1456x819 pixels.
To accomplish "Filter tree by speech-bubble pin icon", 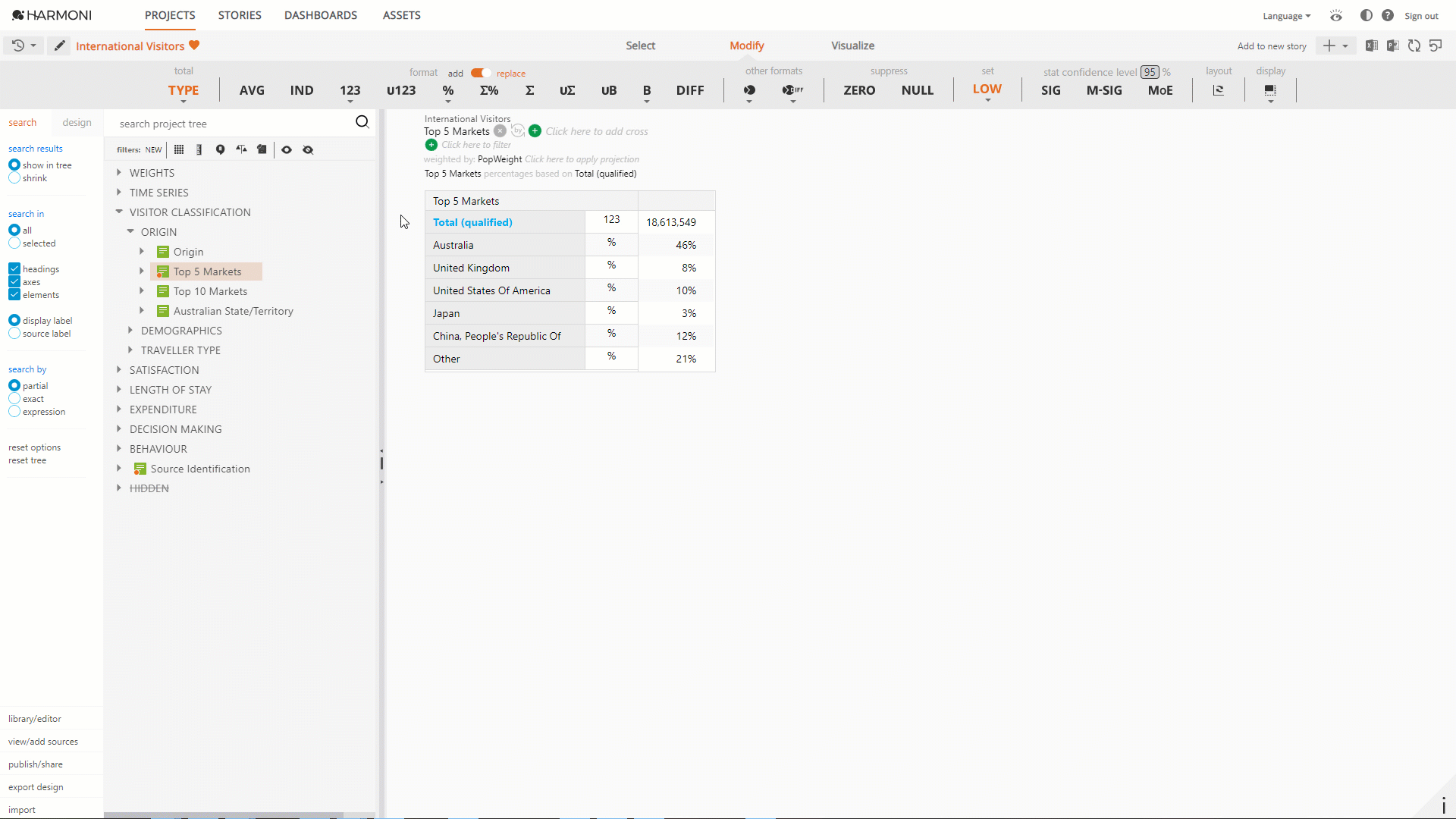I will (x=220, y=149).
